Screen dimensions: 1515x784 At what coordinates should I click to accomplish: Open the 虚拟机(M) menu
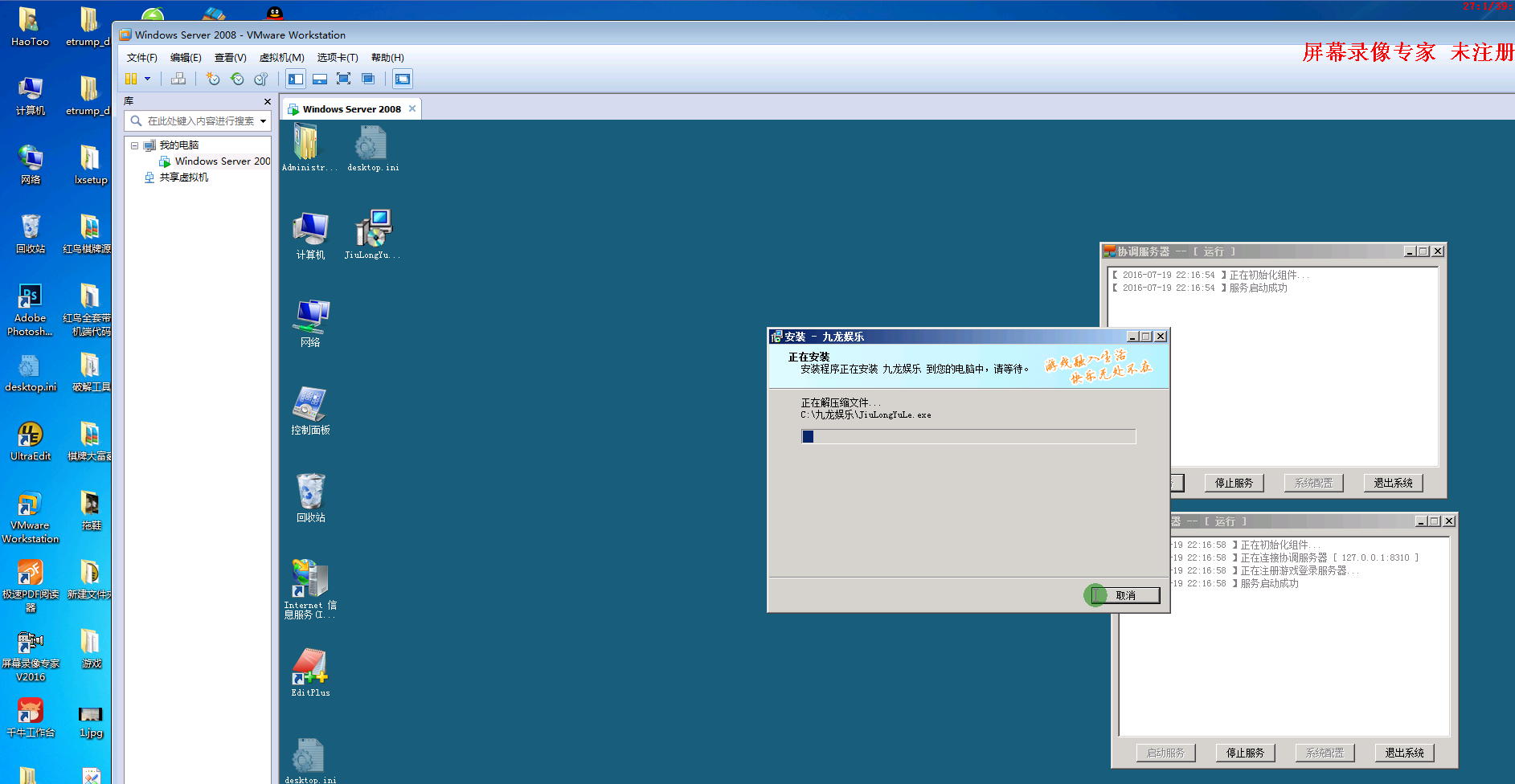pyautogui.click(x=281, y=58)
